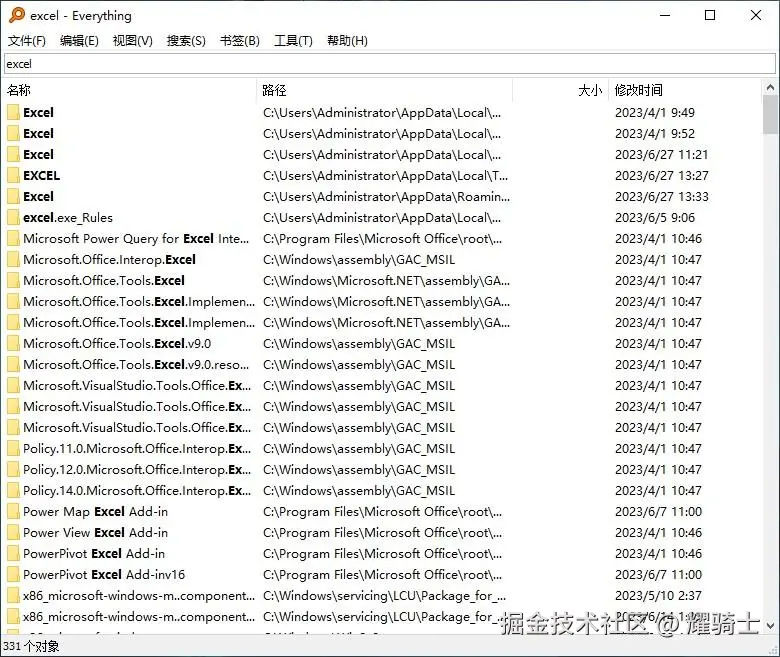Click folder icon of uppercase EXCEL row
Image resolution: width=780 pixels, height=657 pixels.
13,176
